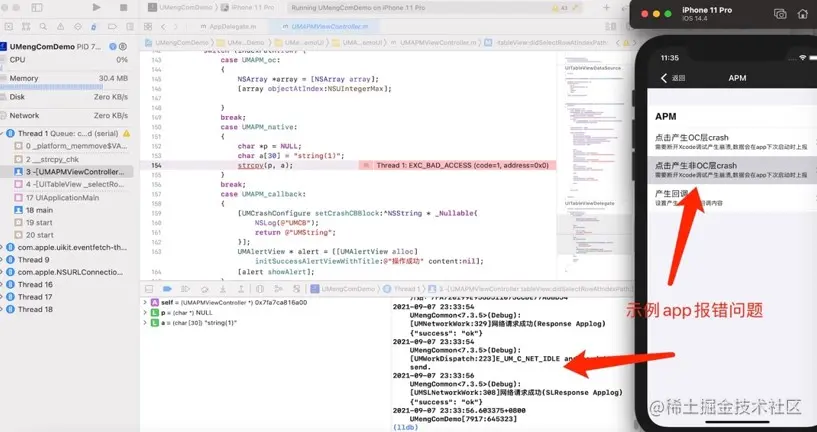Collapse the Thread 1 disclosure triangle
This screenshot has width=817, height=432.
3,133
